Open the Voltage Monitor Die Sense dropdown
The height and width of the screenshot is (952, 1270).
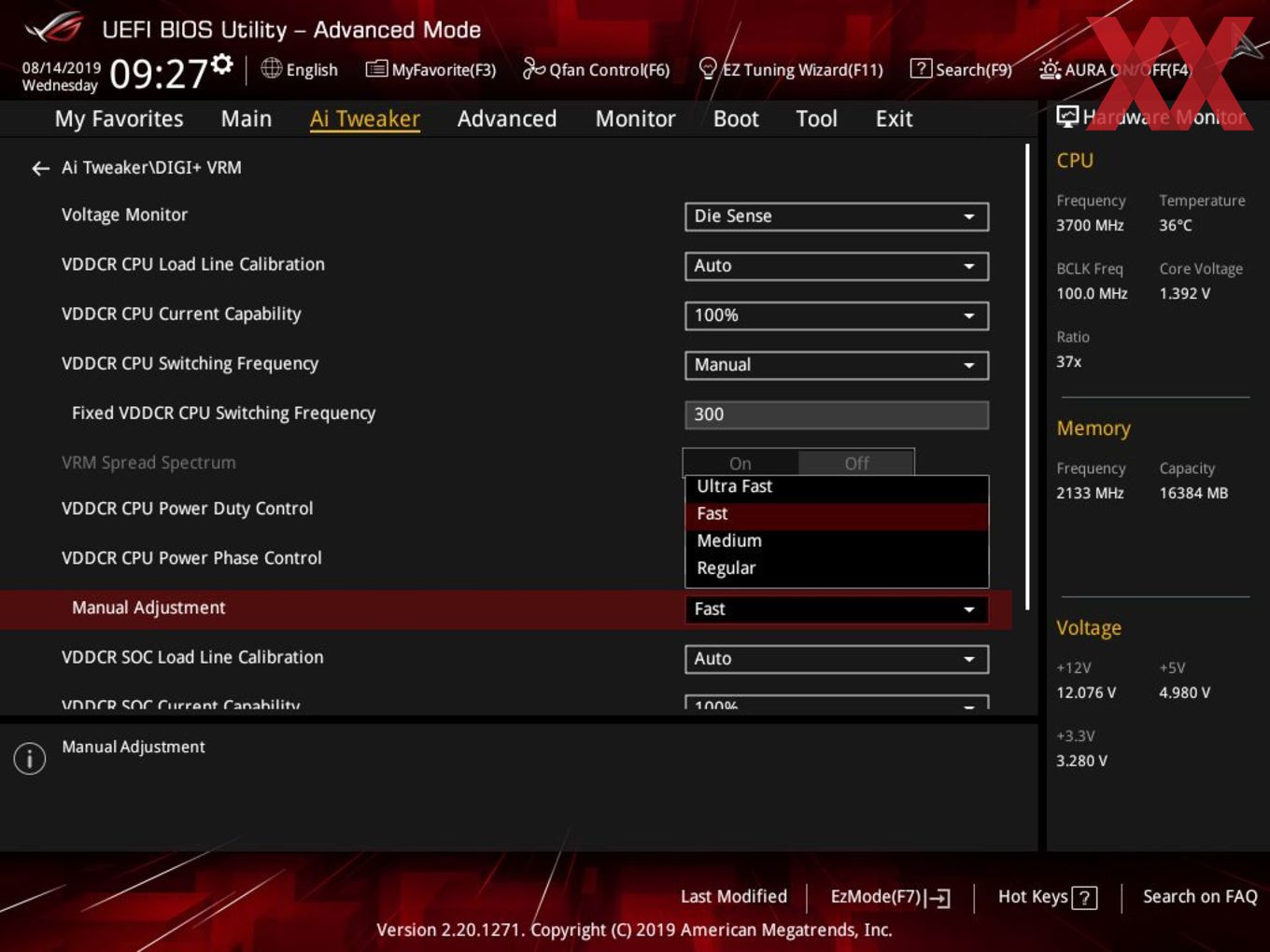pos(837,217)
